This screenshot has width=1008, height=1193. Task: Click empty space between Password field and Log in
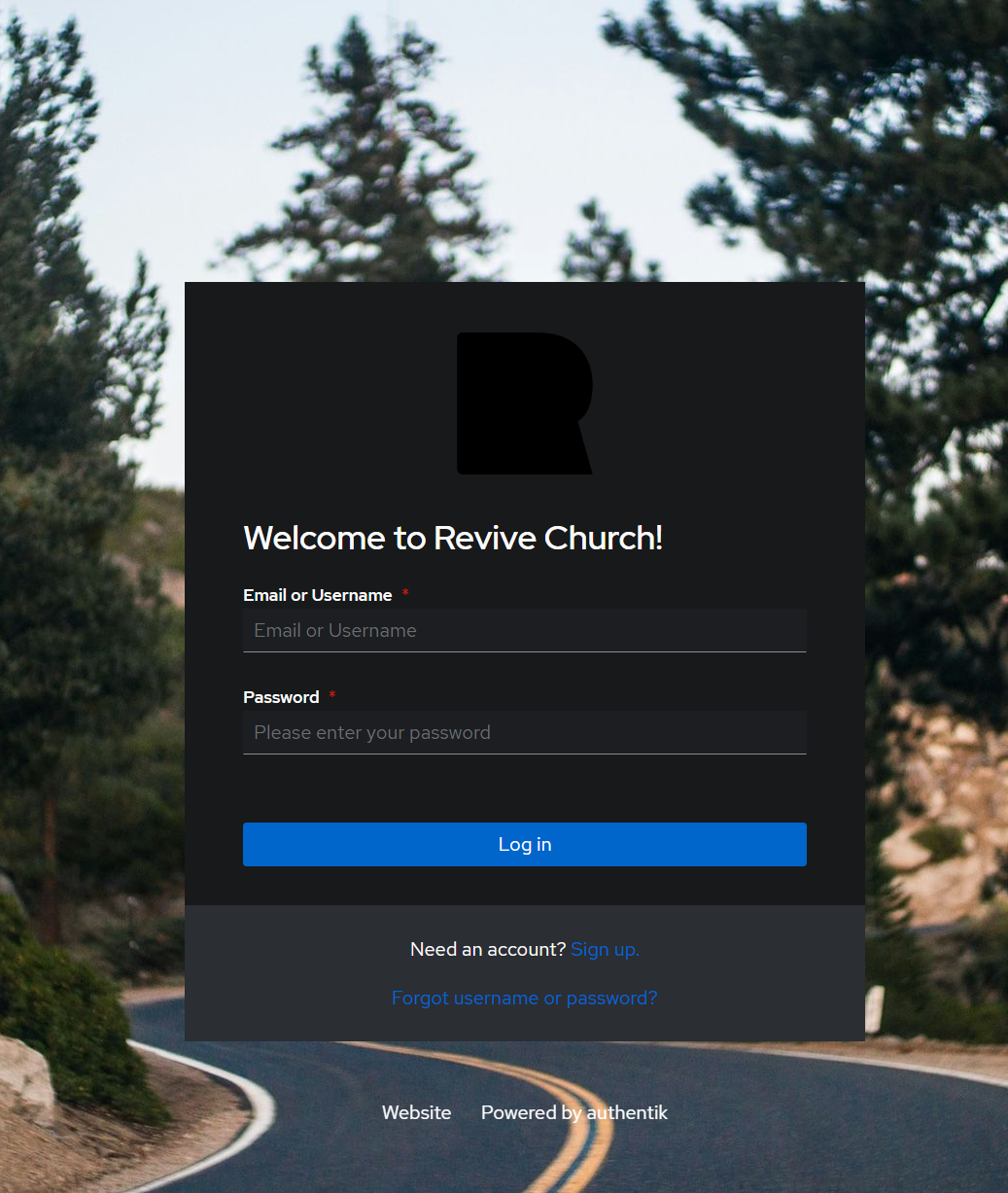point(524,788)
